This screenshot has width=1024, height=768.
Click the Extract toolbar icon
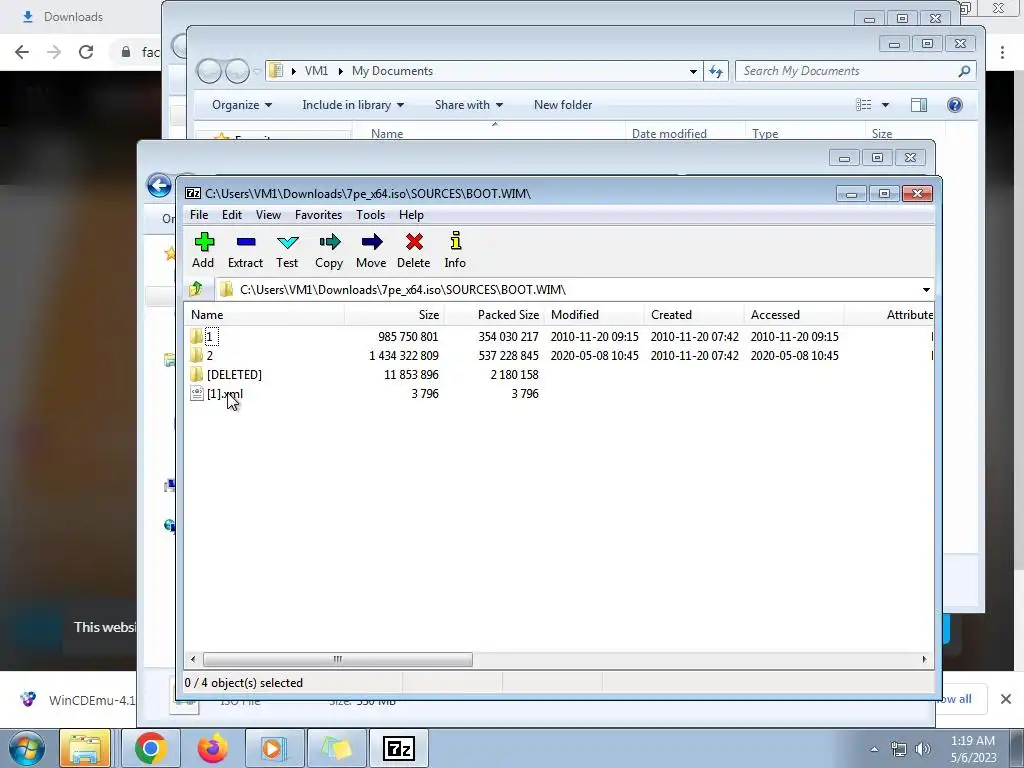pos(245,250)
